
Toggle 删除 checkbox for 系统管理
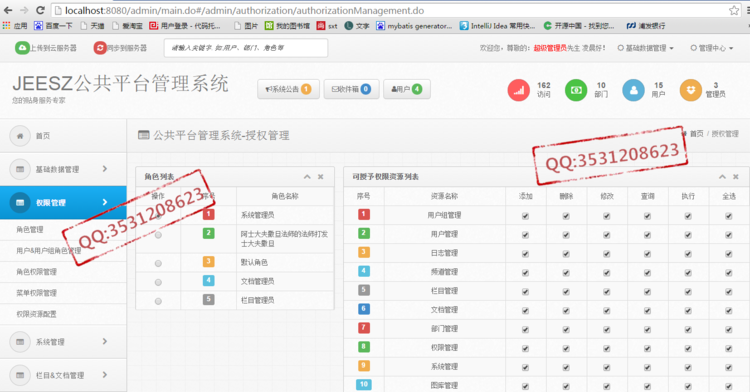point(566,367)
